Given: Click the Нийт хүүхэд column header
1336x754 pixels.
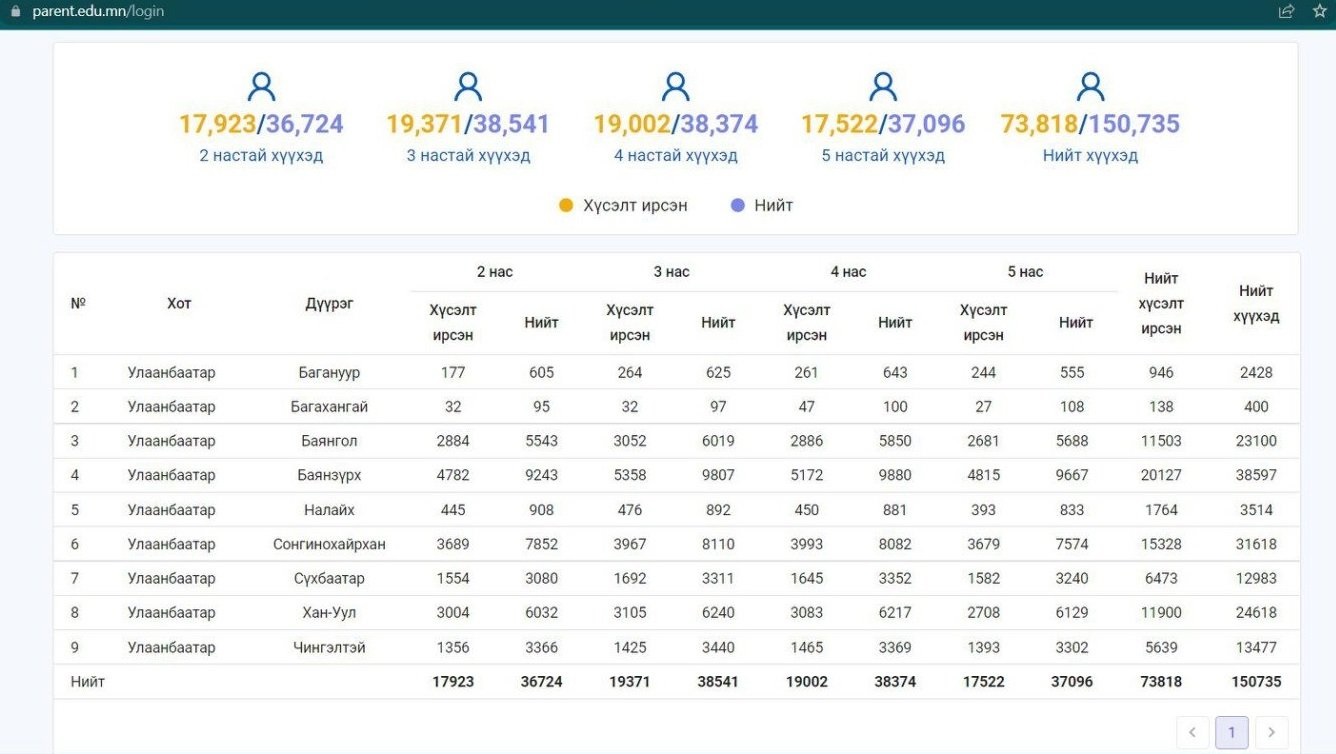Looking at the screenshot, I should [1256, 304].
